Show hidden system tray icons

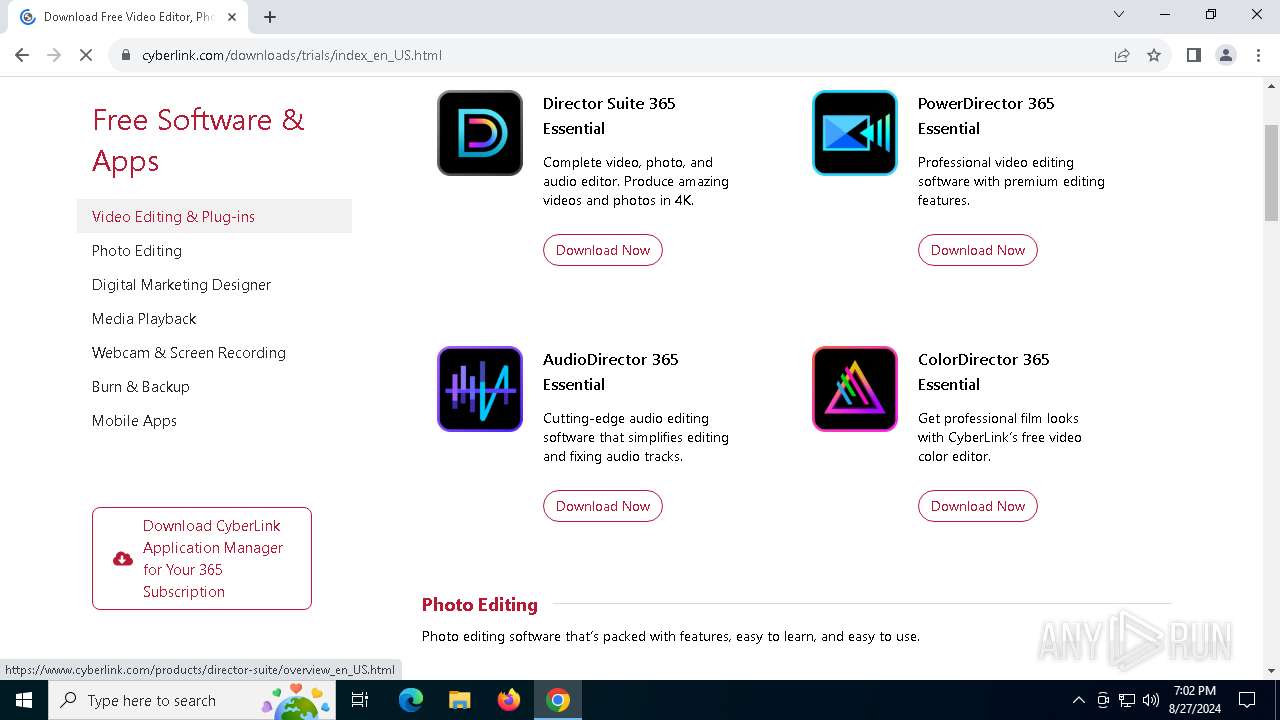pyautogui.click(x=1079, y=700)
